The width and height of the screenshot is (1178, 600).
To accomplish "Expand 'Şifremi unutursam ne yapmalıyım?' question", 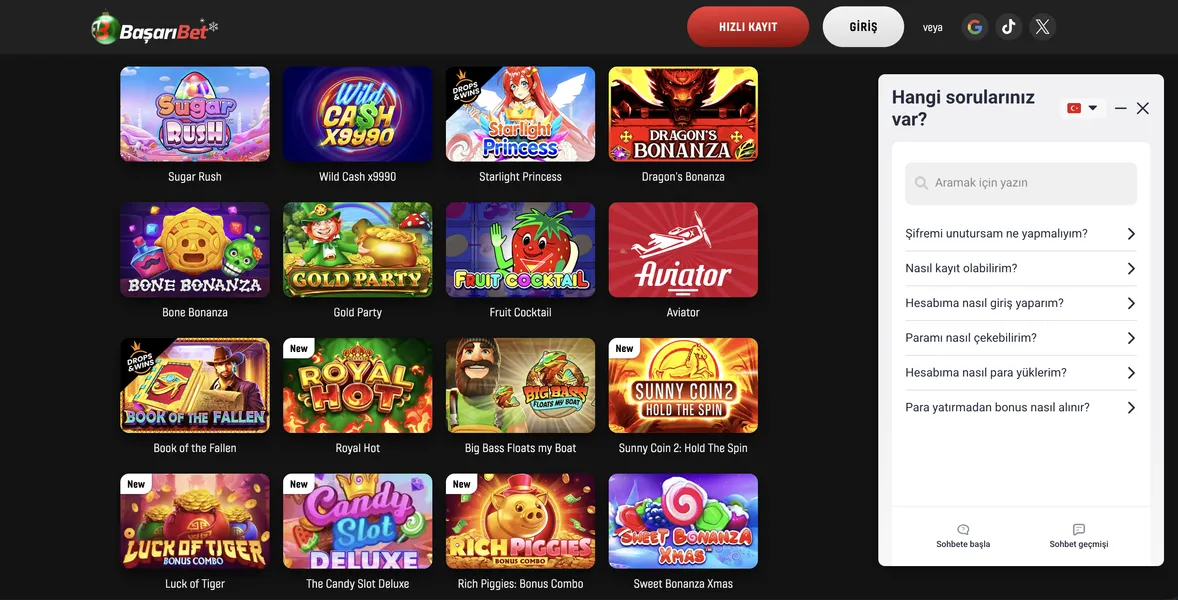I will pyautogui.click(x=1020, y=234).
